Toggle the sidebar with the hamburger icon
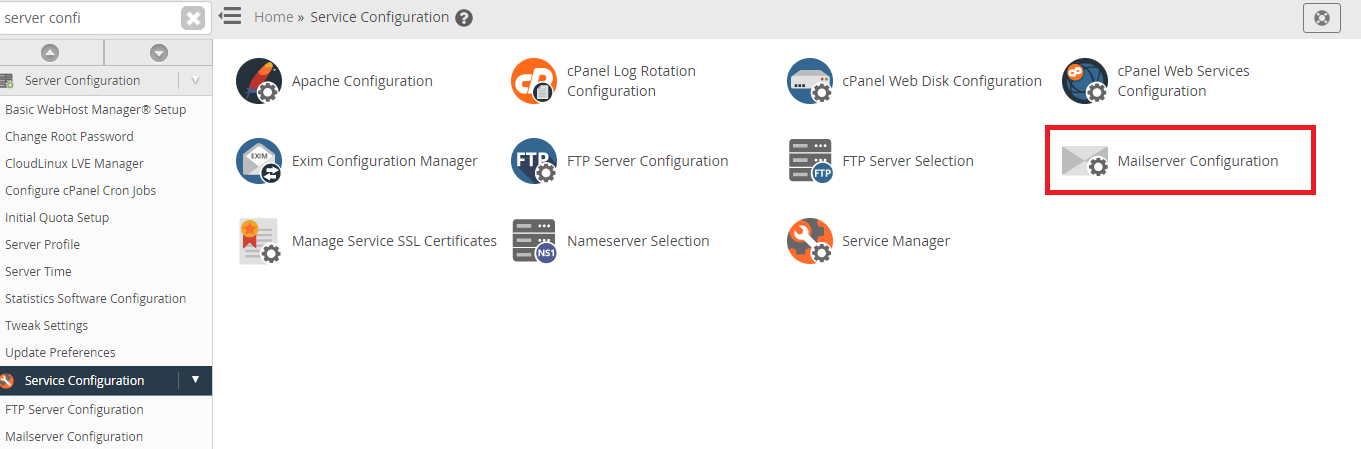The height and width of the screenshot is (449, 1361). pyautogui.click(x=230, y=16)
